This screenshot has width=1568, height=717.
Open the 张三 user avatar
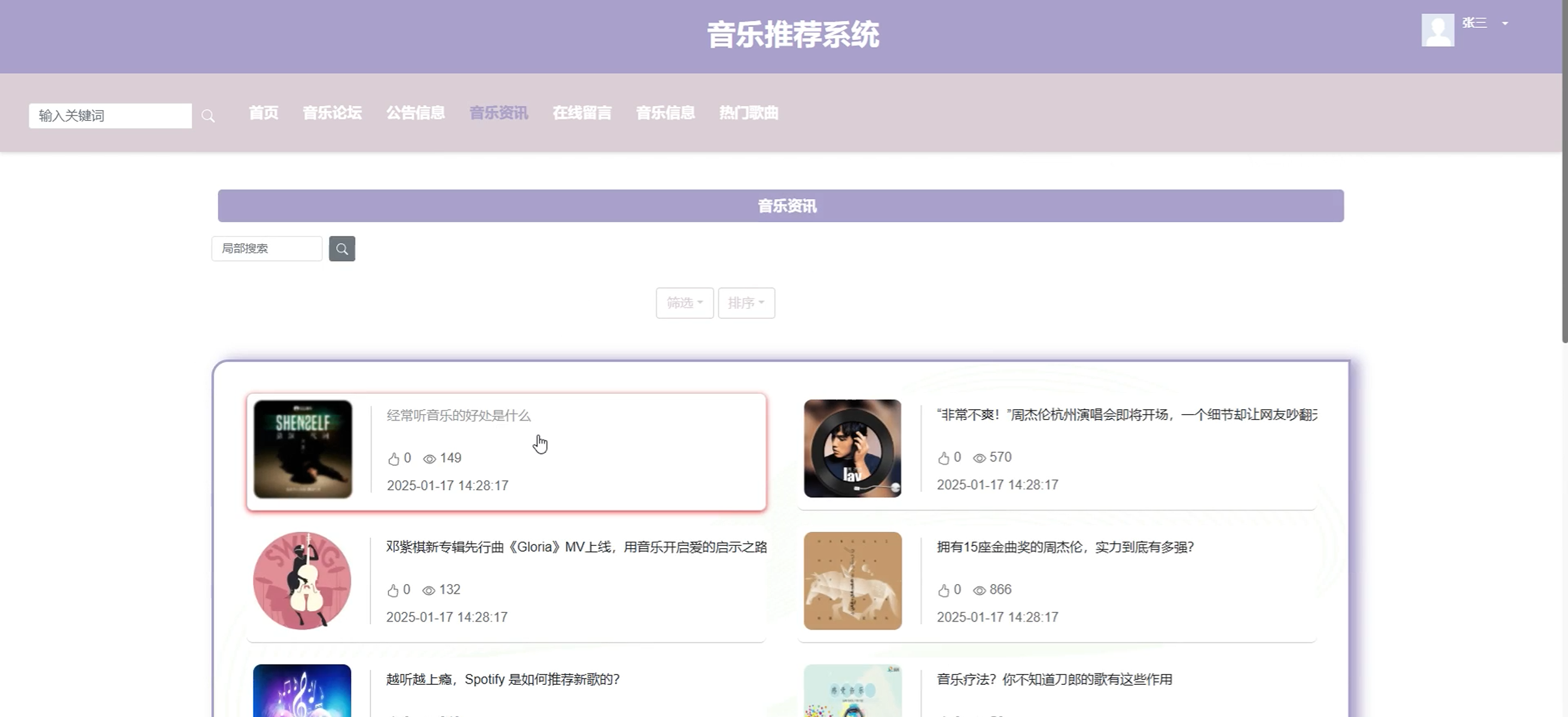[x=1438, y=31]
